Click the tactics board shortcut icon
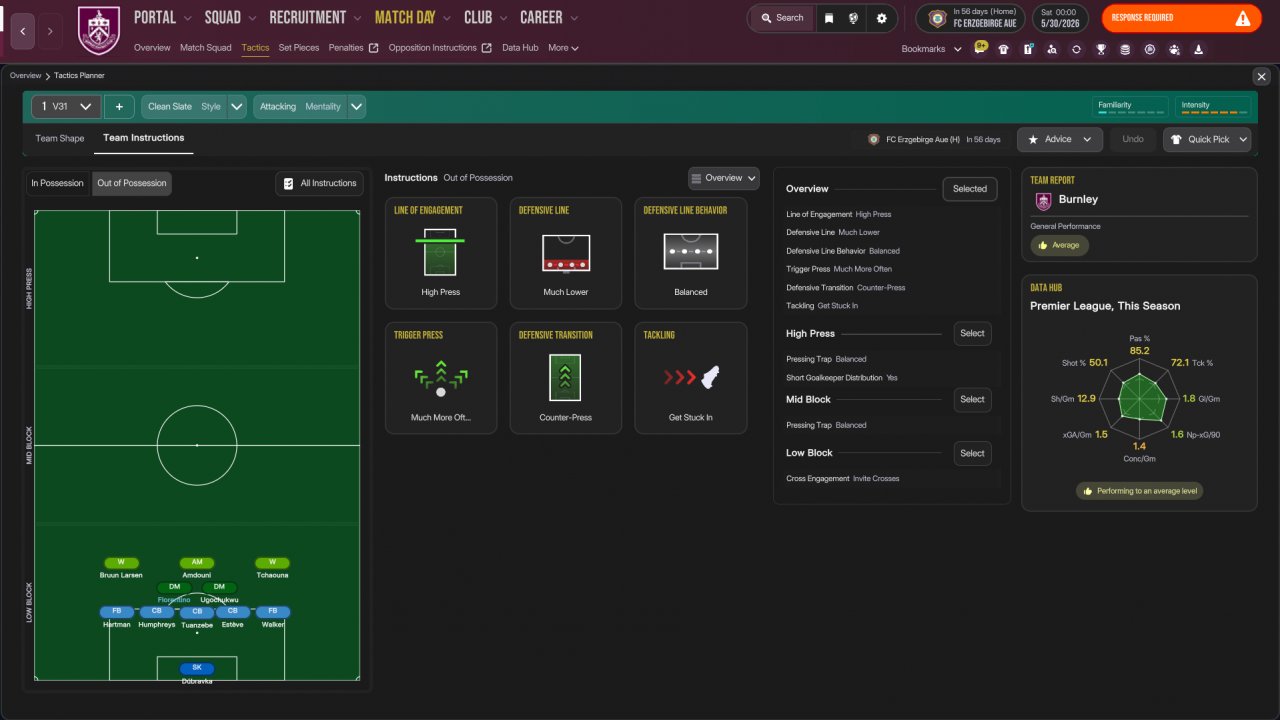 (x=1028, y=49)
